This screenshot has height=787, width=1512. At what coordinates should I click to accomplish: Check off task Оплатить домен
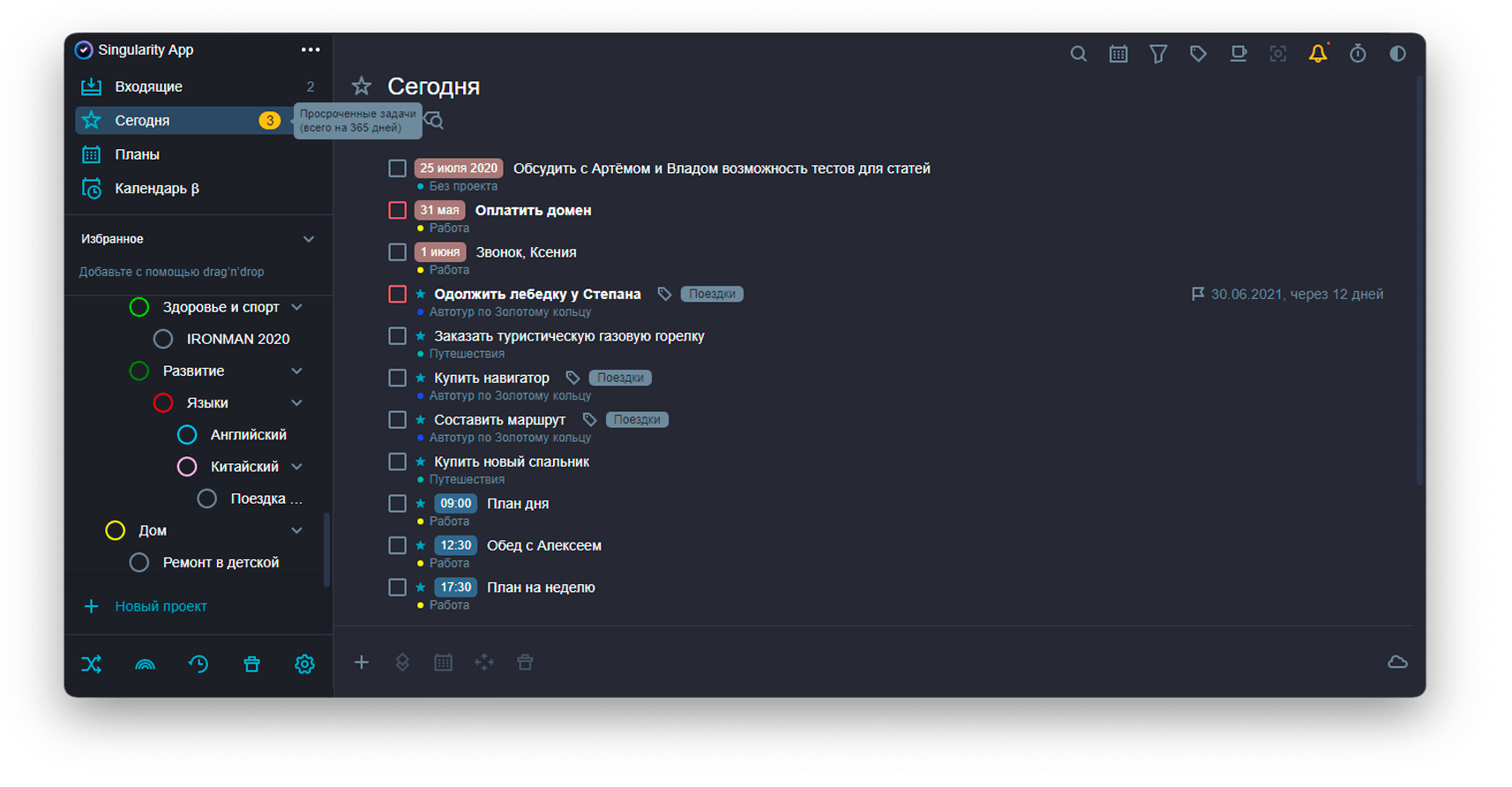(398, 210)
